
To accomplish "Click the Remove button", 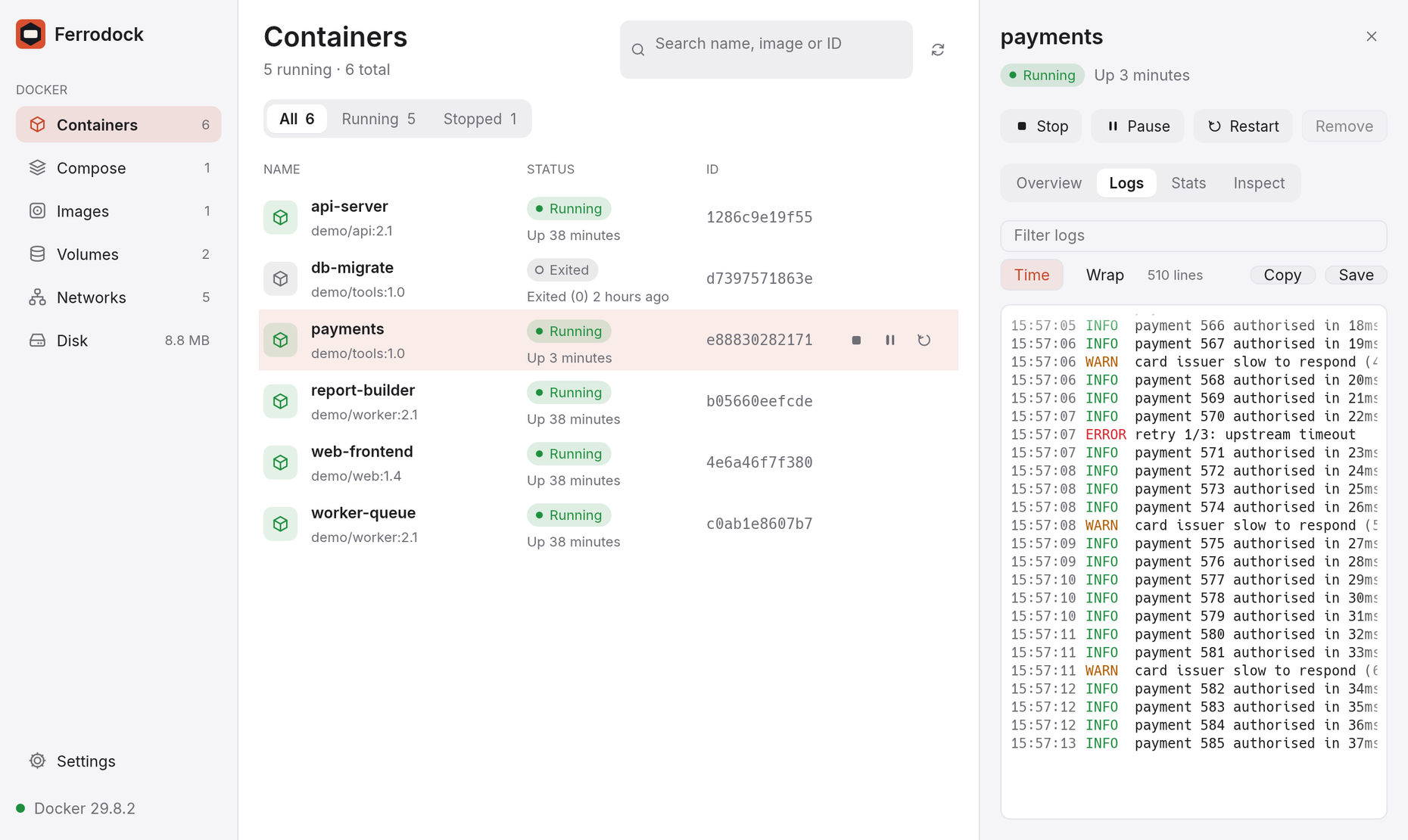I will point(1344,126).
